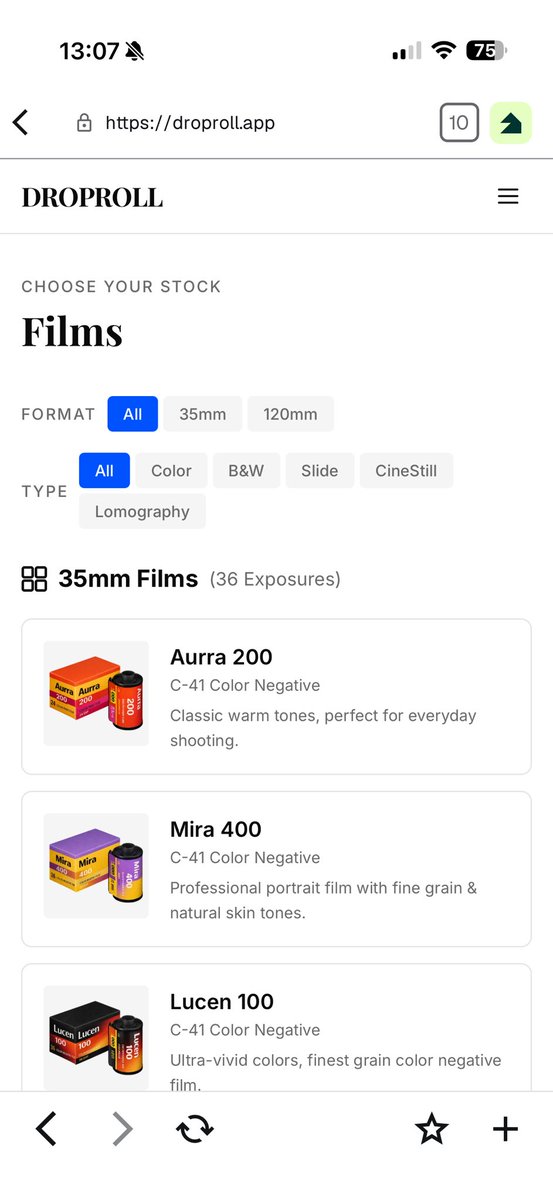Go back using bottom toolbar arrow
The width and height of the screenshot is (553, 1200).
(x=46, y=1129)
